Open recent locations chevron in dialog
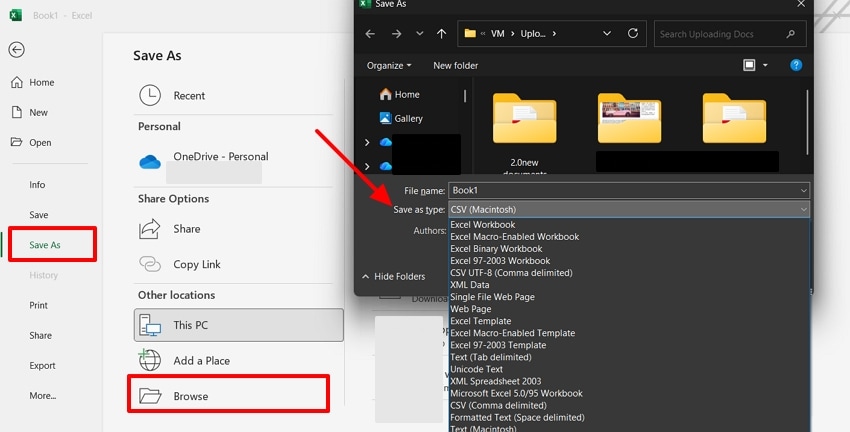850x432 pixels. pos(420,34)
